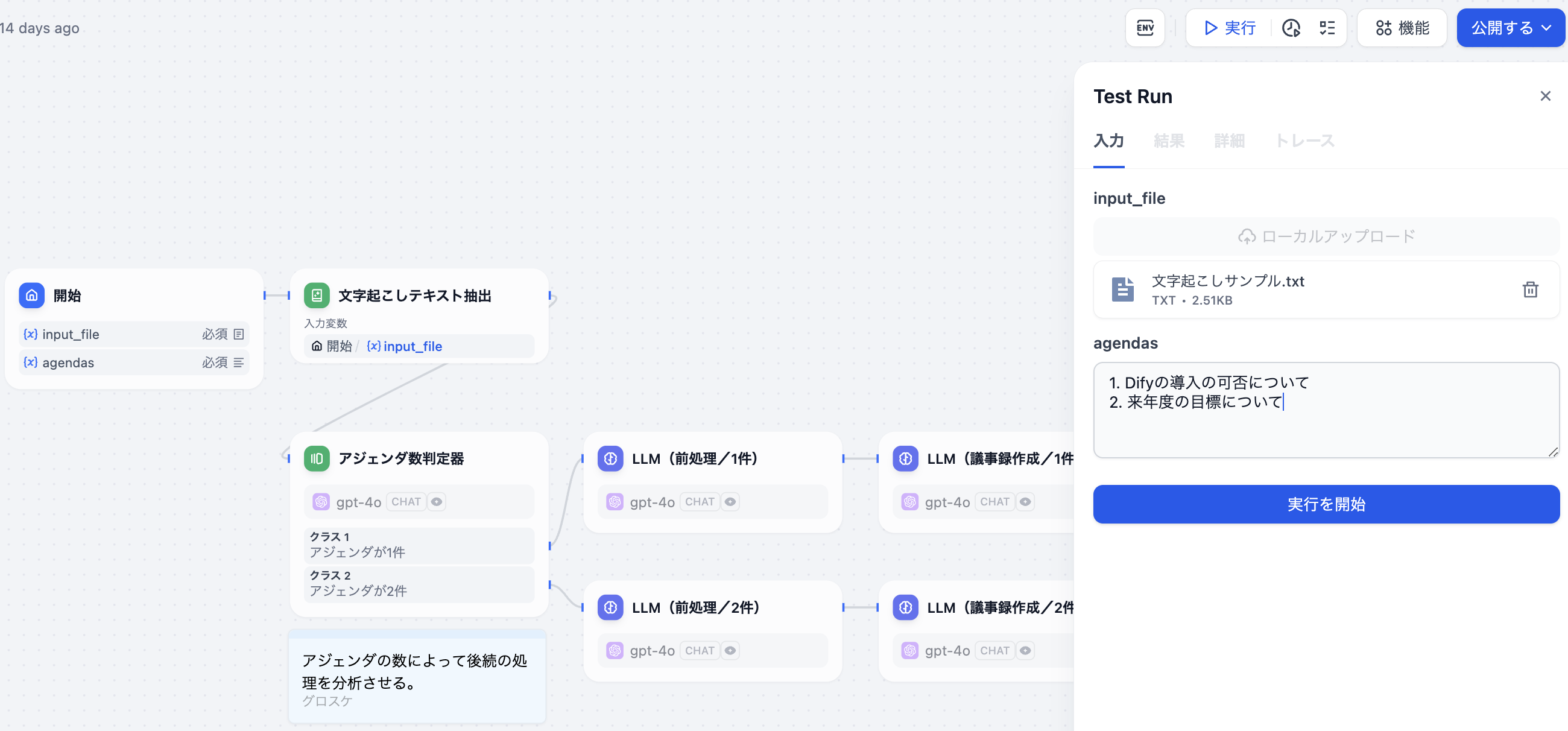Toggle vision eye on LLM（前処理／1件） model
Viewport: 1568px width, 731px height.
point(730,502)
